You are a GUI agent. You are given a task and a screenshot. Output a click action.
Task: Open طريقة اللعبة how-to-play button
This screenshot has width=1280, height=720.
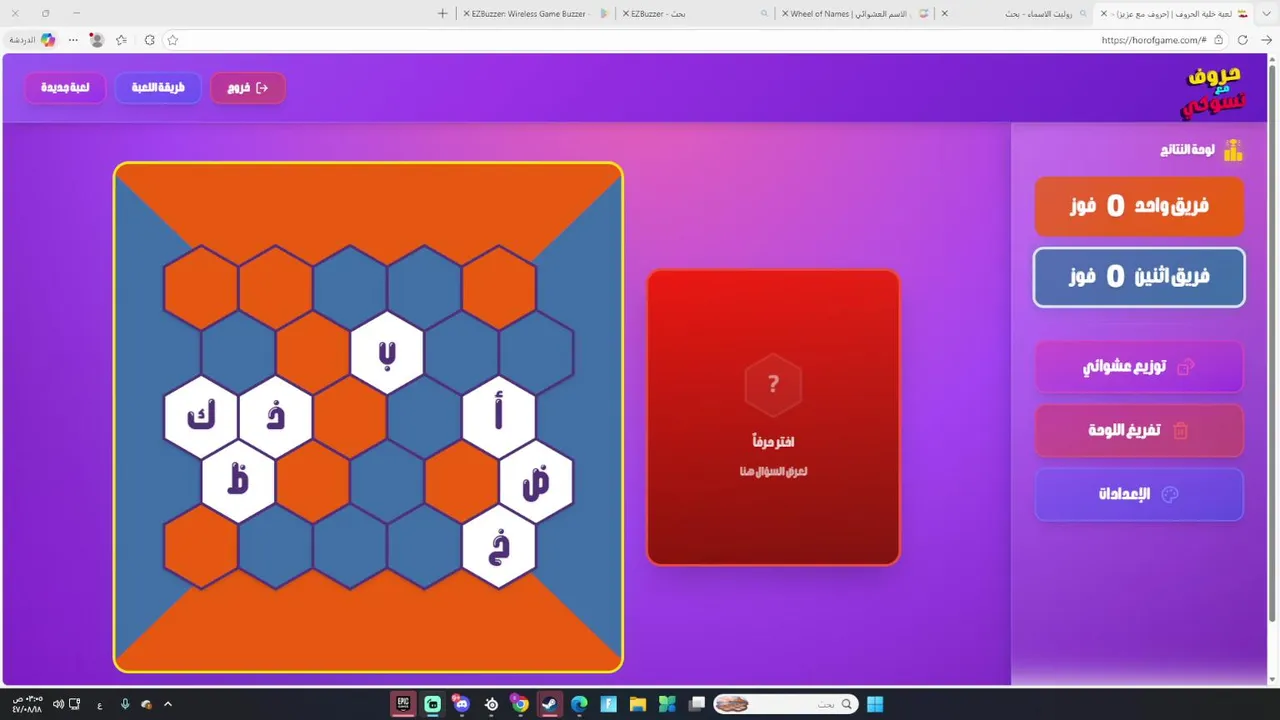(158, 88)
